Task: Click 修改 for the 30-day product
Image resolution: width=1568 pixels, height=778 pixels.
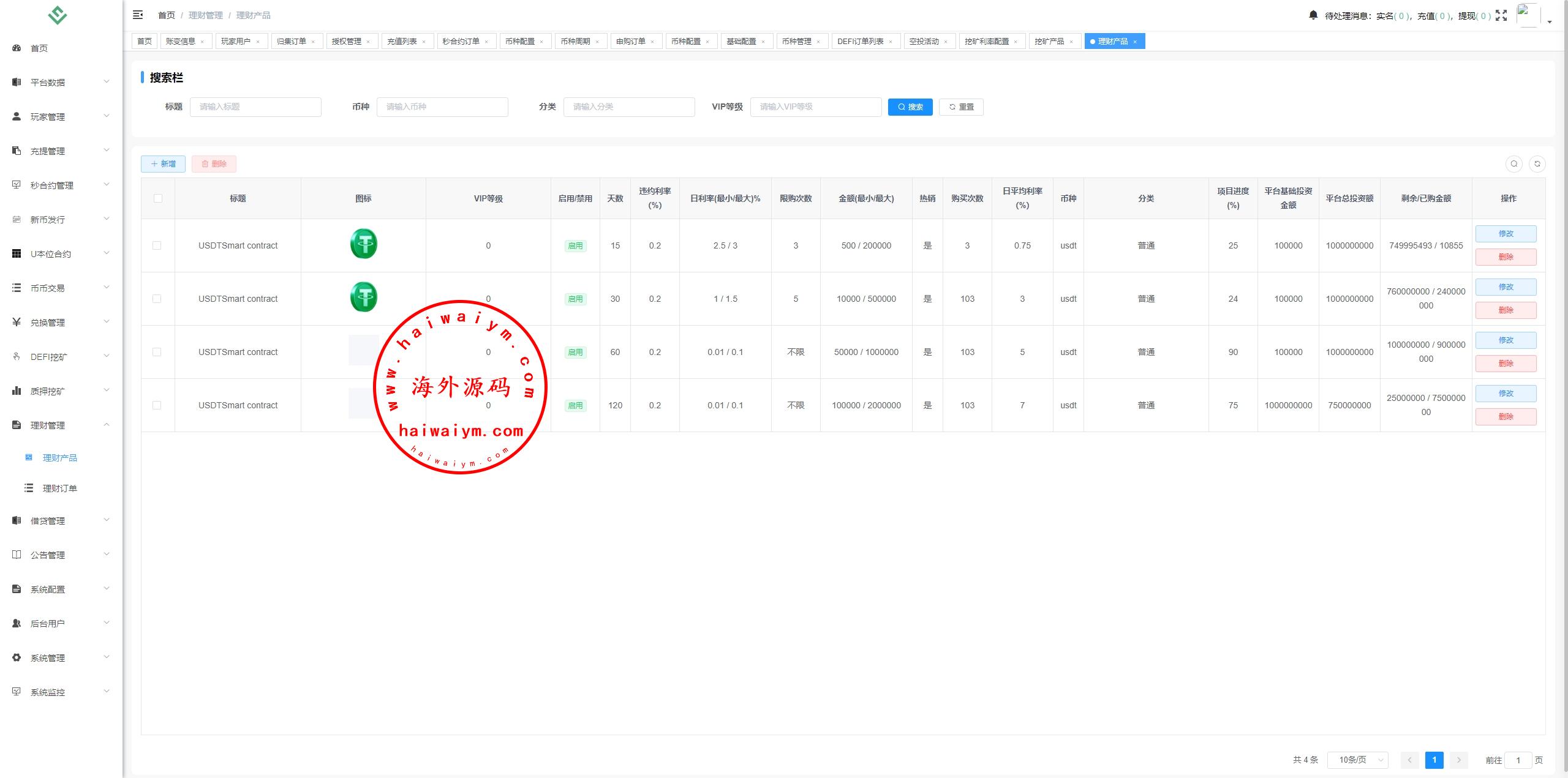Action: [x=1506, y=287]
